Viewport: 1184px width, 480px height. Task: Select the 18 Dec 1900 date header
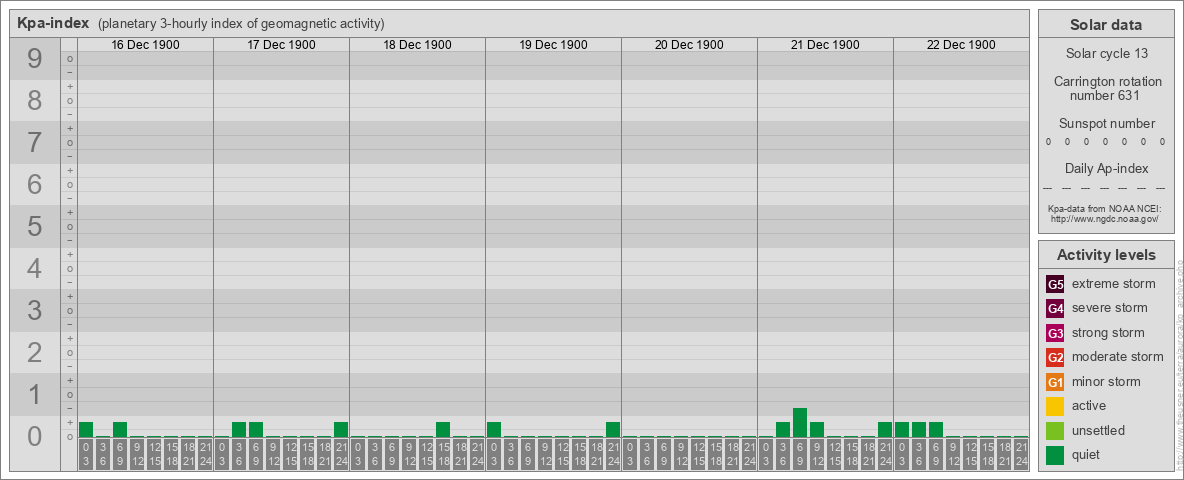point(418,45)
